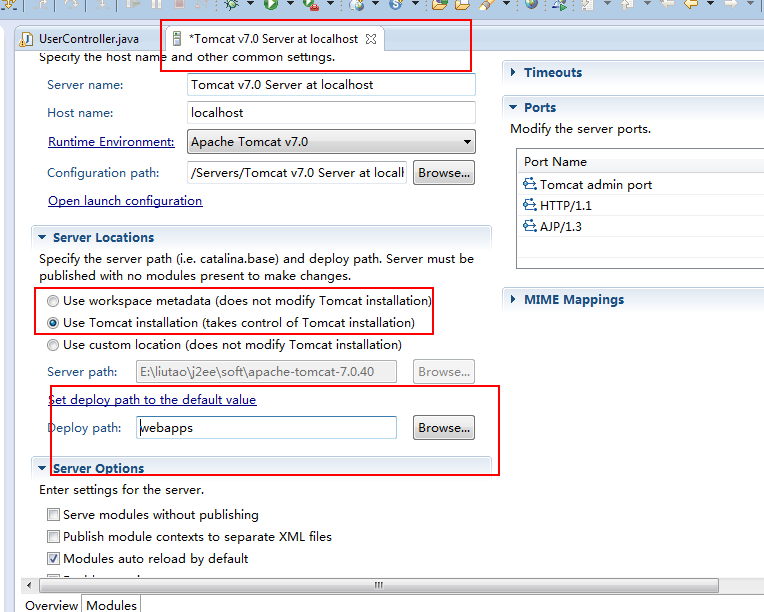The width and height of the screenshot is (764, 612).
Task: Click the port icon beside HTTP/1.1
Action: [x=530, y=205]
